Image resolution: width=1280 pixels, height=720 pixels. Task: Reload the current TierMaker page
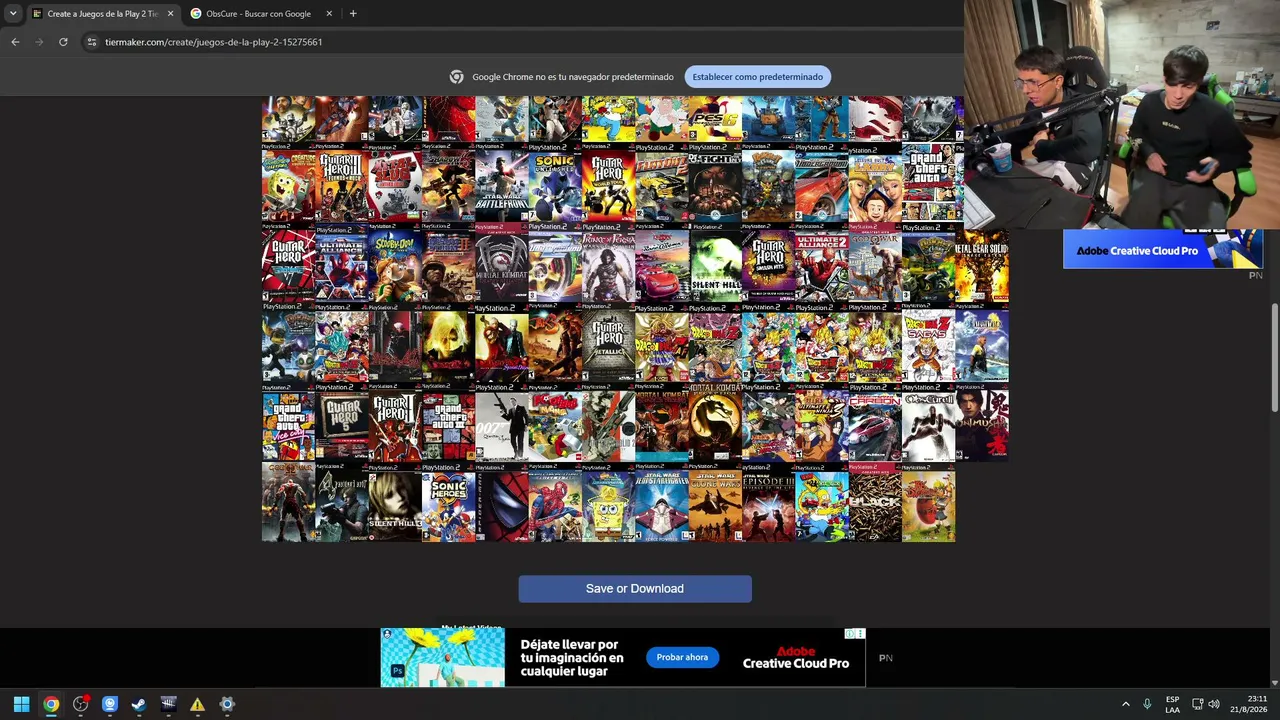tap(63, 42)
